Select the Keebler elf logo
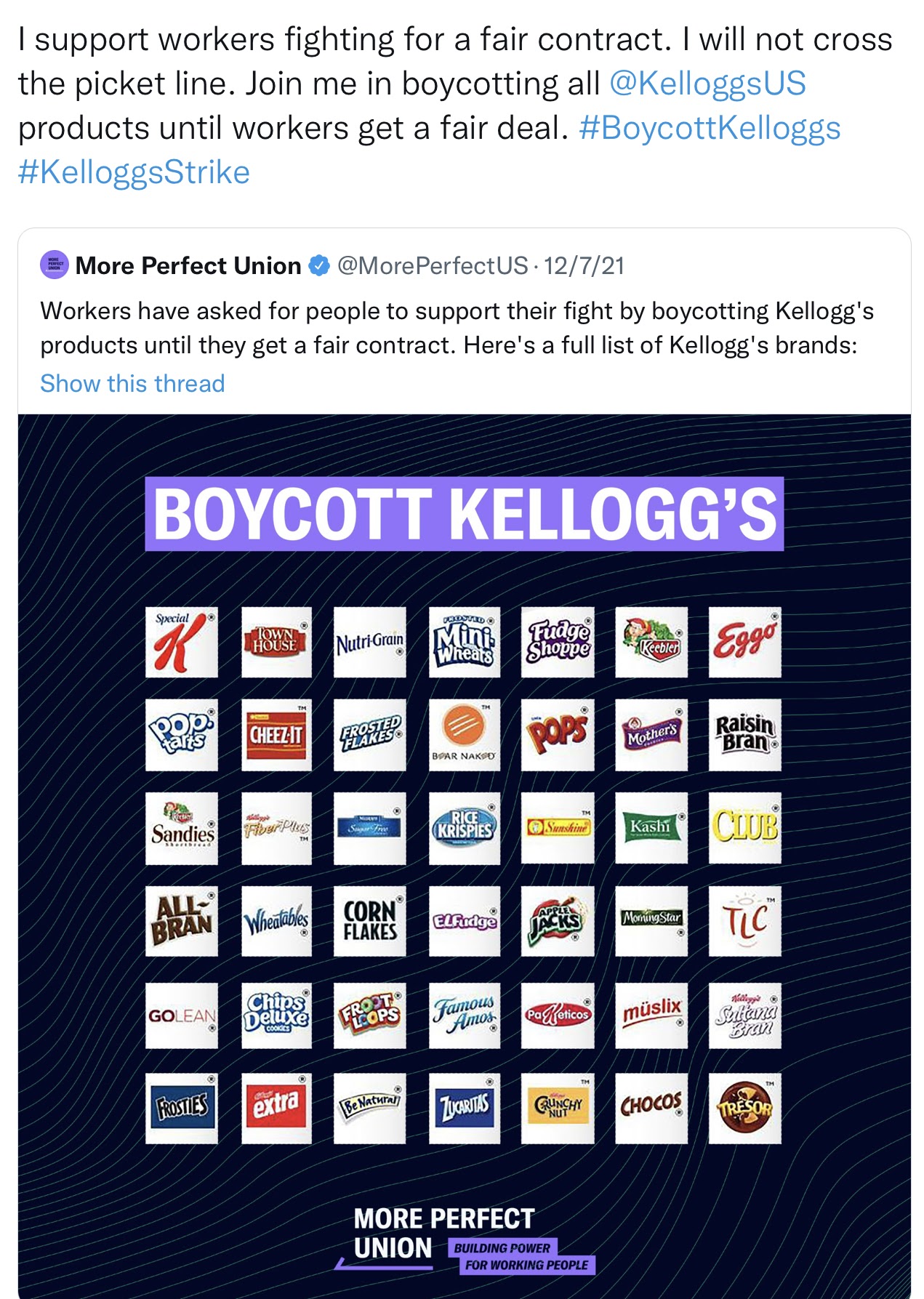This screenshot has width=924, height=1299. (x=651, y=642)
